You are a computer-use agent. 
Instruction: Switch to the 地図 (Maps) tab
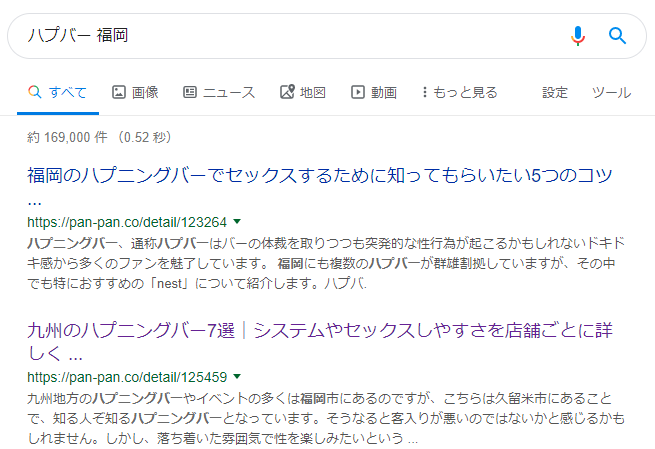(x=303, y=92)
